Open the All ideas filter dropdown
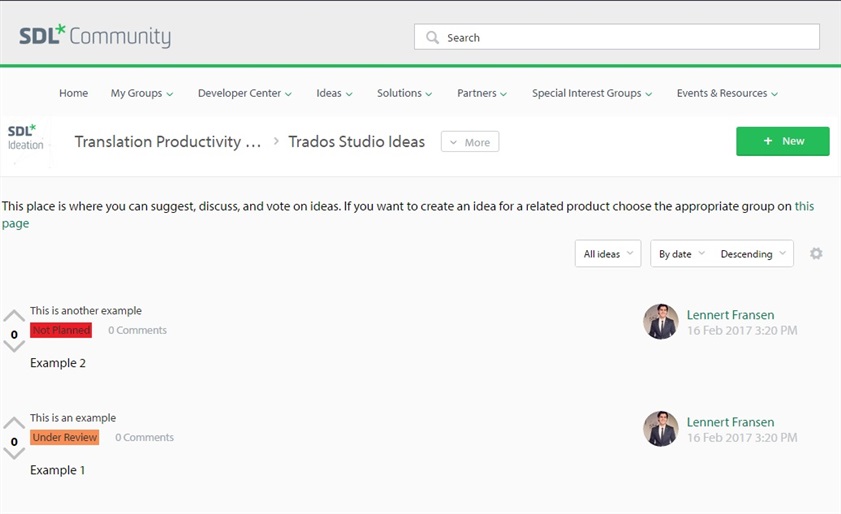Image resolution: width=841 pixels, height=514 pixels. coord(608,253)
